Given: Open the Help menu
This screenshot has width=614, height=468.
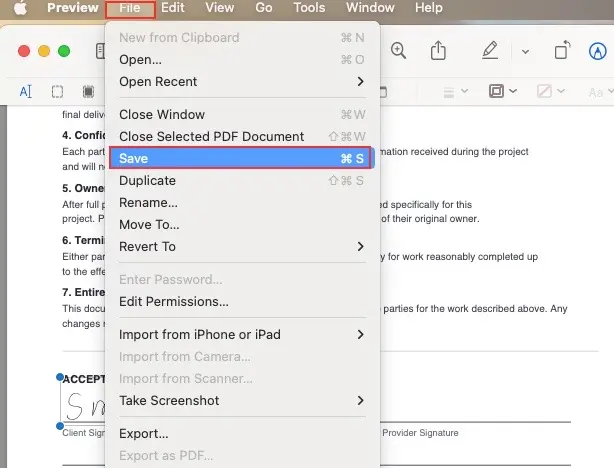Looking at the screenshot, I should pyautogui.click(x=429, y=7).
